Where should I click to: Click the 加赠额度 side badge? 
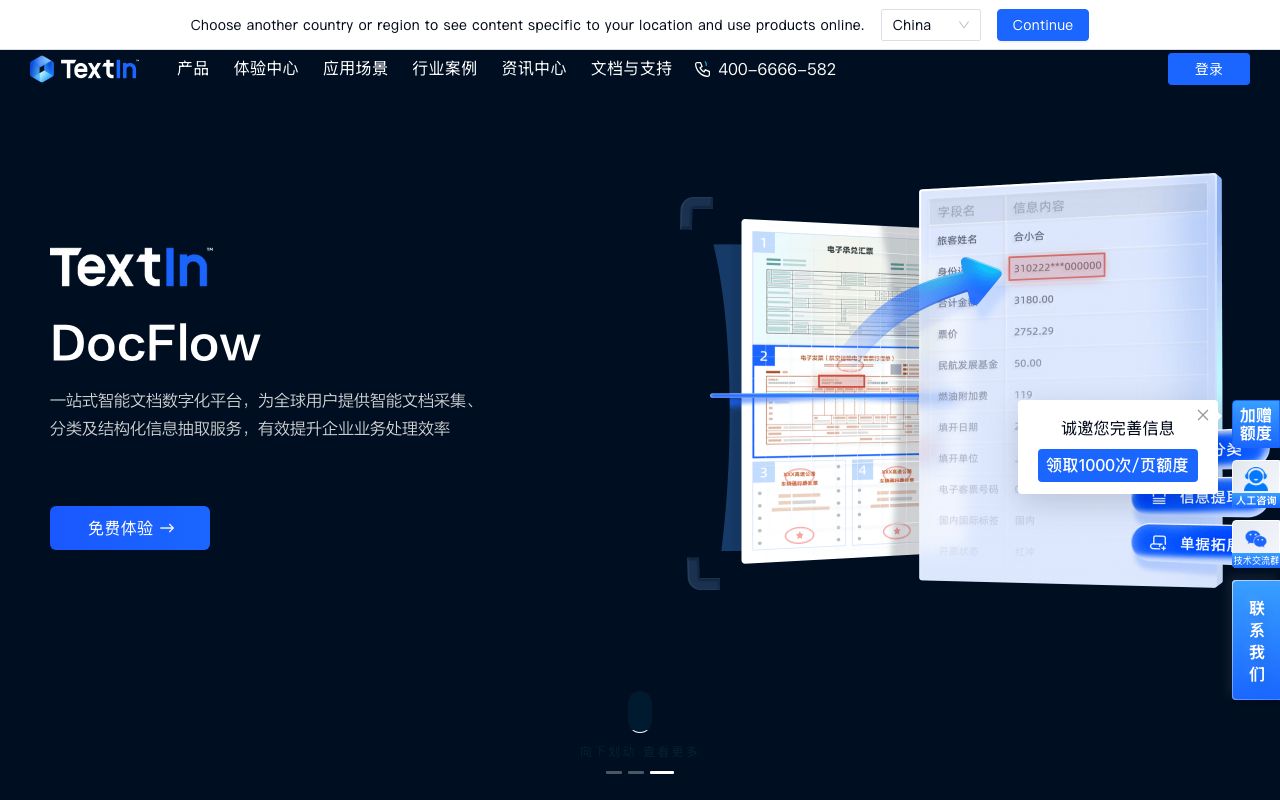coord(1256,424)
